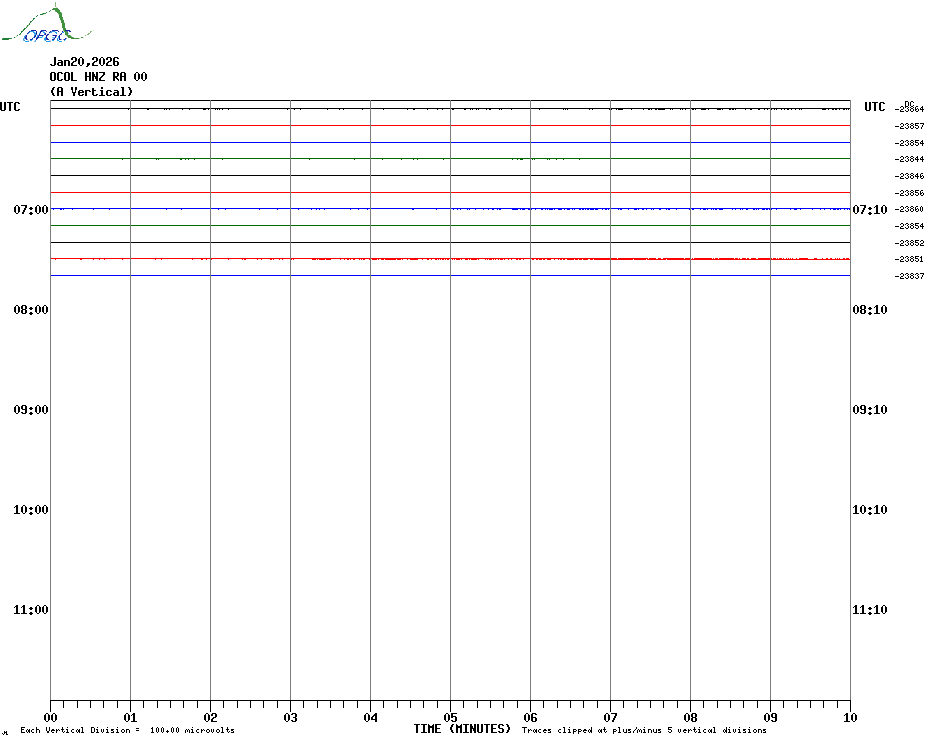The image size is (930, 744).
Task: Click the OFGC logo in the corner
Action: point(37,26)
